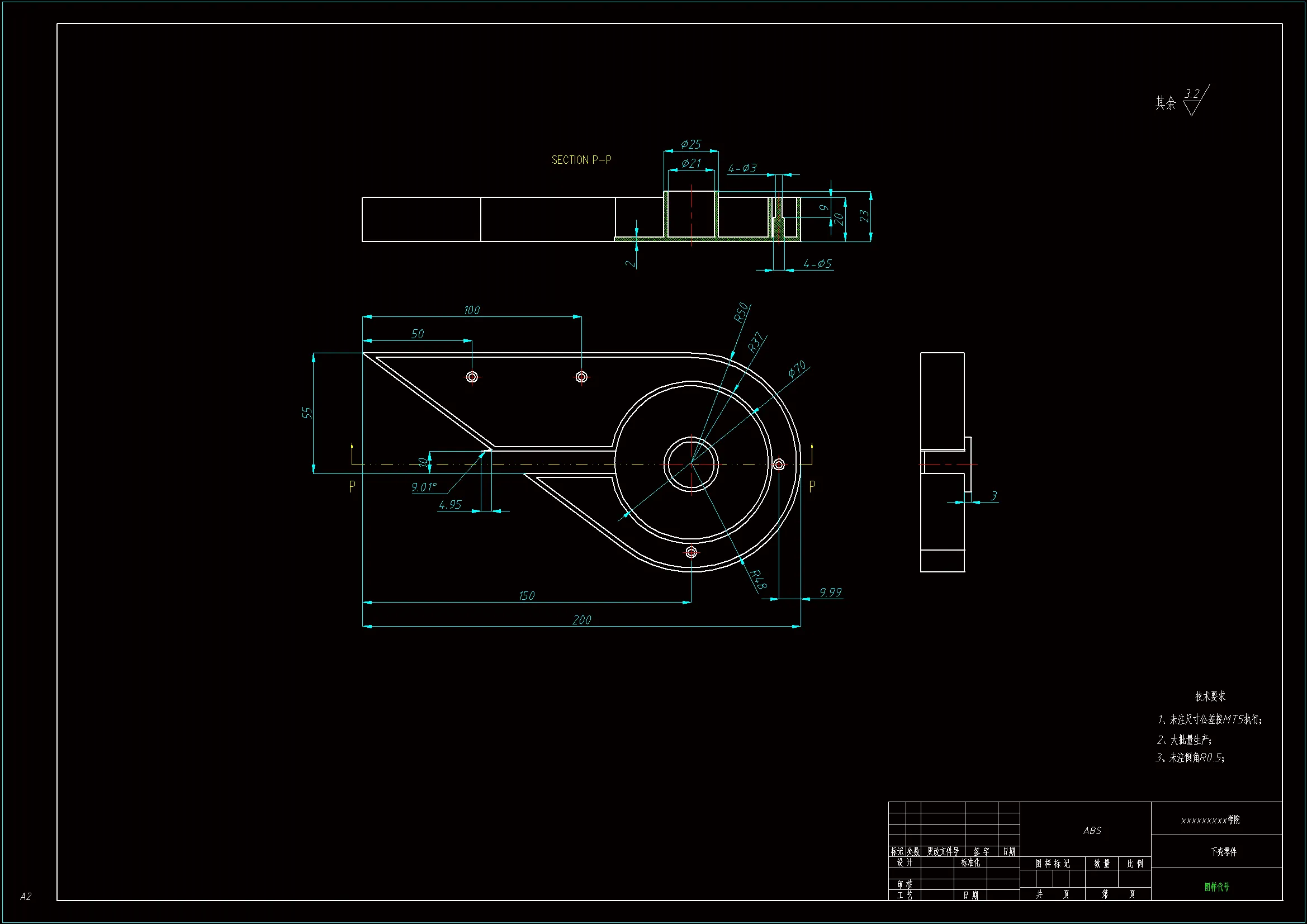This screenshot has width=1307, height=924.
Task: Click the 下壳零件 part name cell
Action: (1223, 852)
